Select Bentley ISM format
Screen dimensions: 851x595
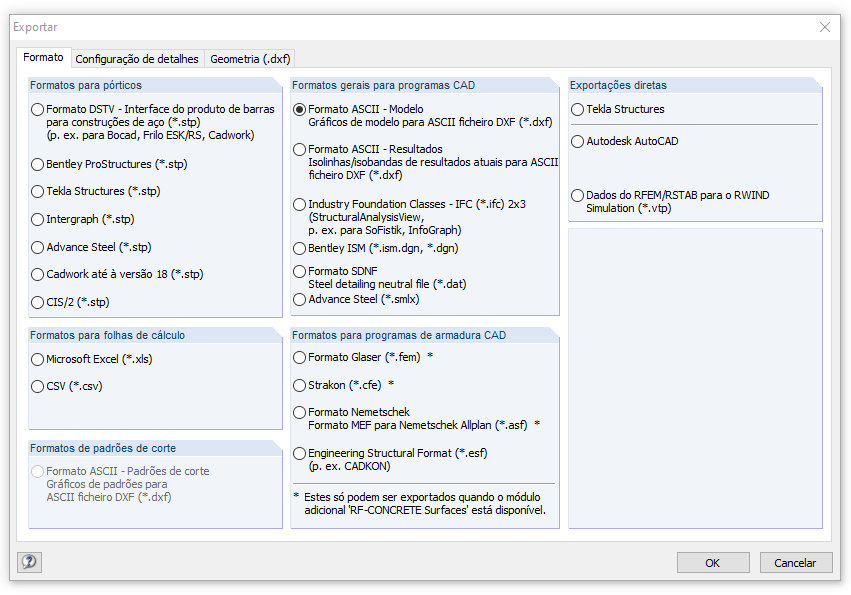[299, 247]
